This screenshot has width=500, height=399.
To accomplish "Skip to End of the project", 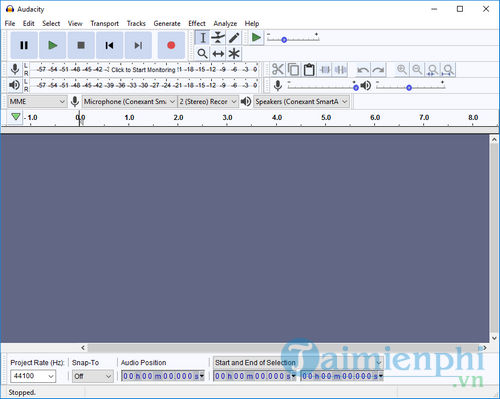I will pyautogui.click(x=138, y=45).
